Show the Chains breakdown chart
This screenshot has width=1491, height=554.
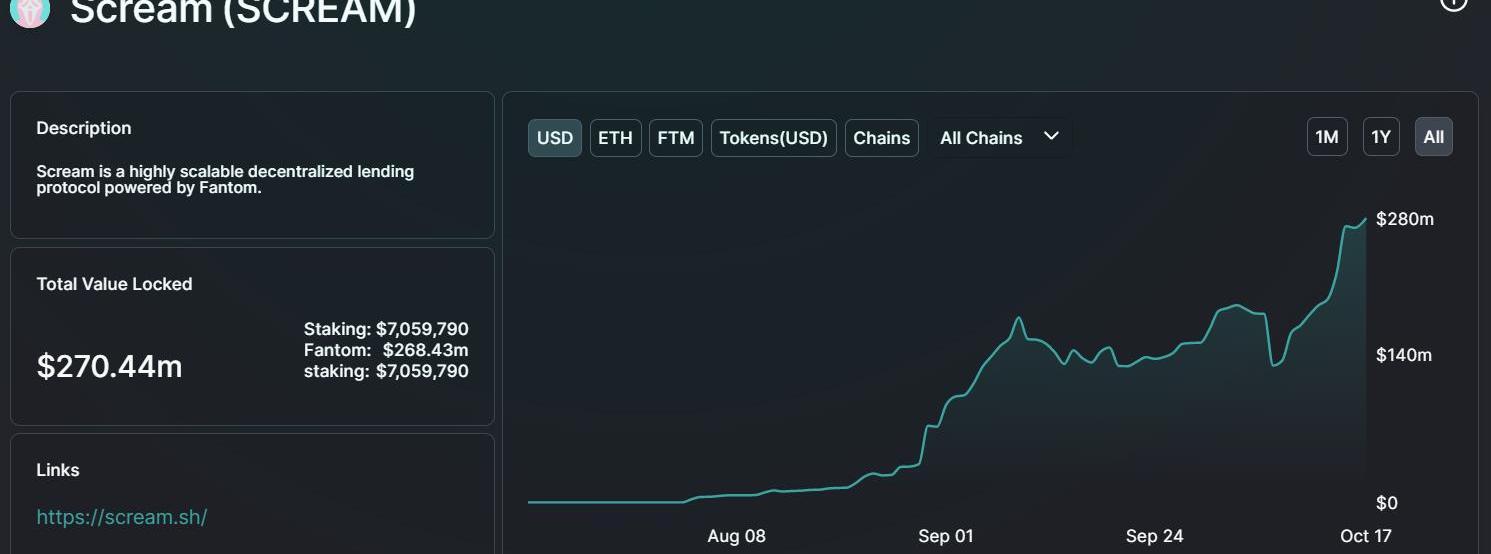[x=882, y=138]
